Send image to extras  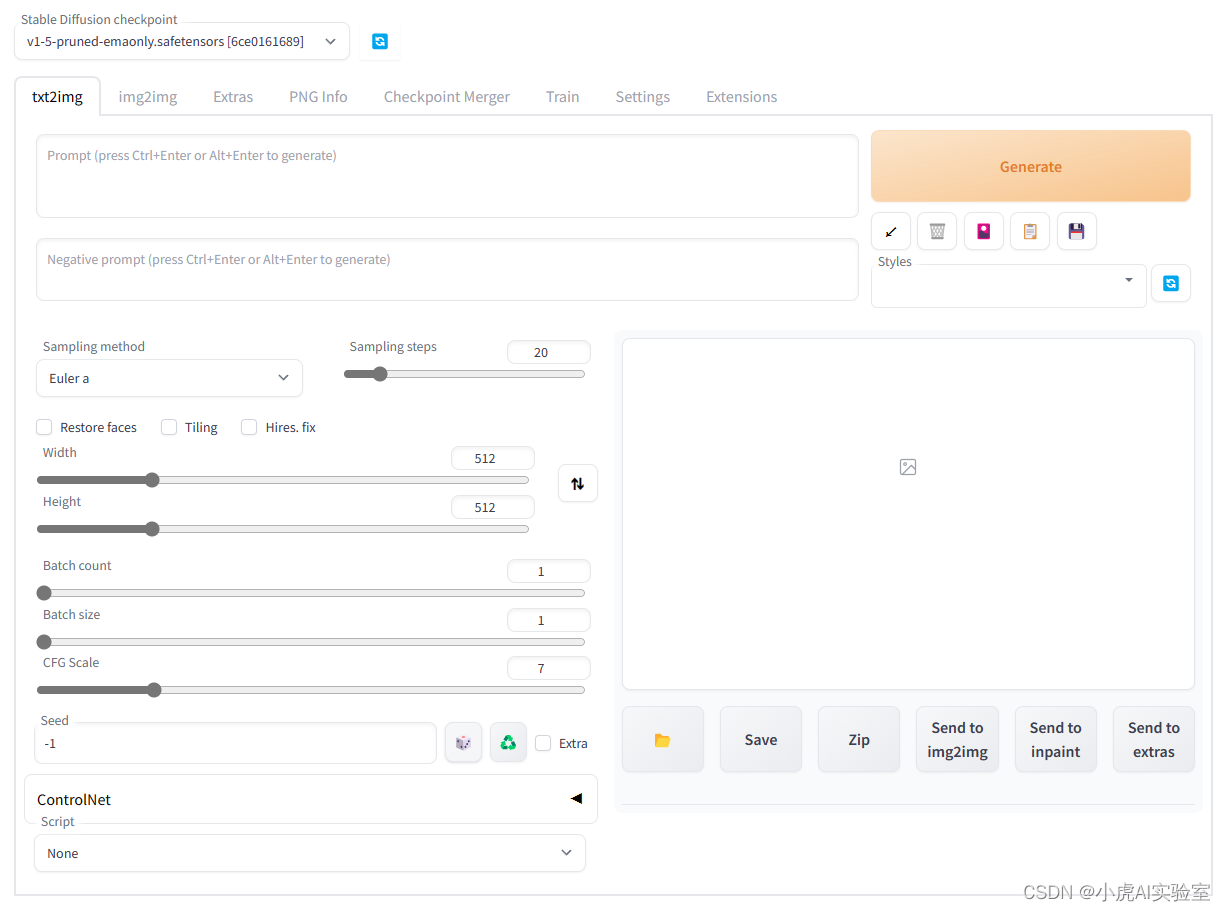[x=1154, y=740]
